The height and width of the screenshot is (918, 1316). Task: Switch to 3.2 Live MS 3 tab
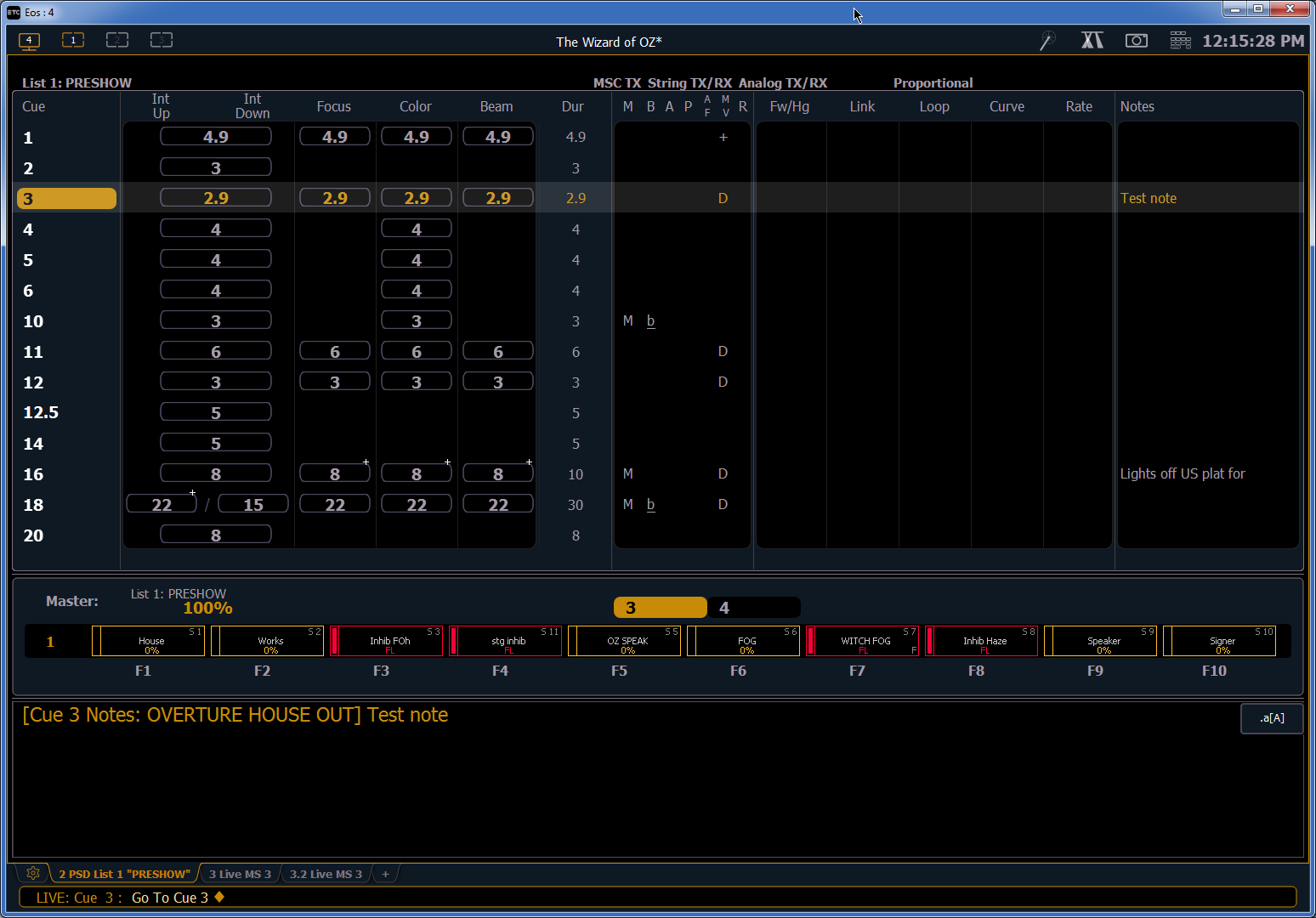[x=326, y=874]
